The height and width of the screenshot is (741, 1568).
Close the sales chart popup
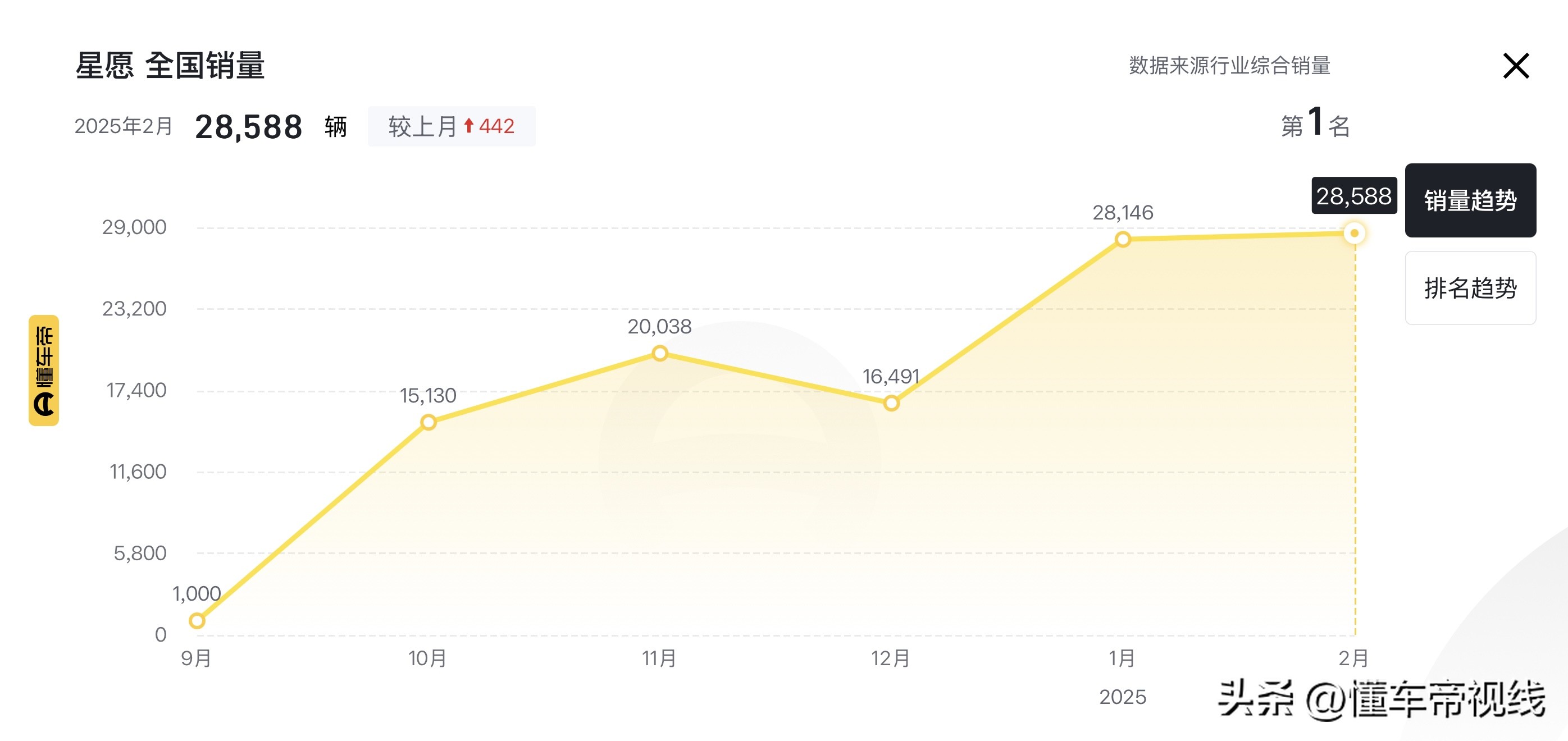tap(1515, 66)
